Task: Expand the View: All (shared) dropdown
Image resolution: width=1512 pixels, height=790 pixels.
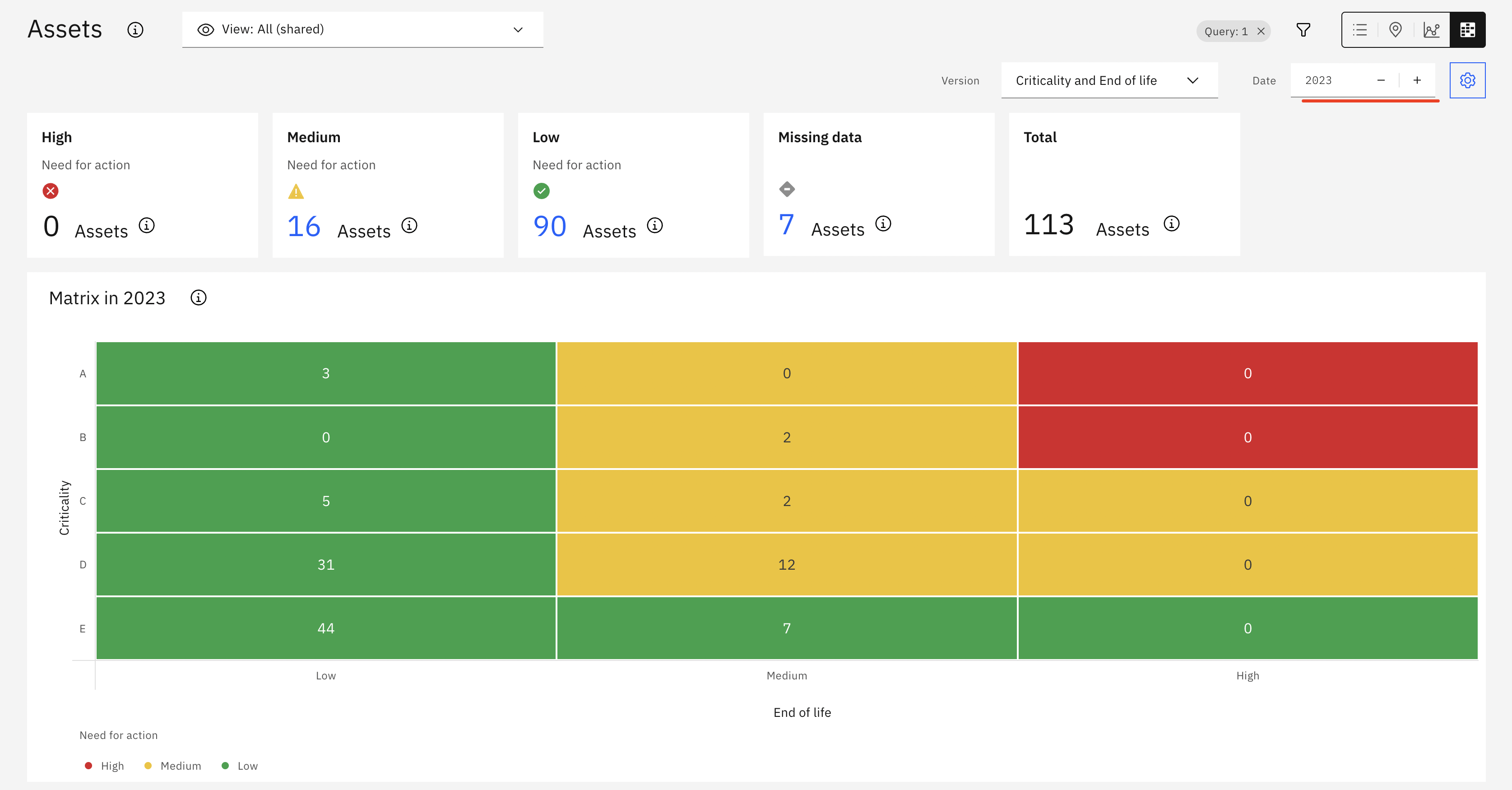Action: pos(363,30)
